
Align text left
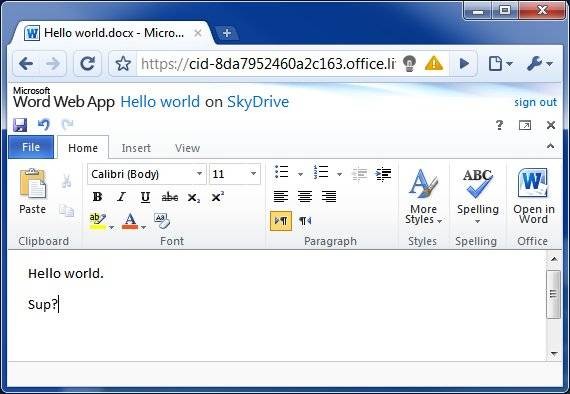click(x=281, y=197)
